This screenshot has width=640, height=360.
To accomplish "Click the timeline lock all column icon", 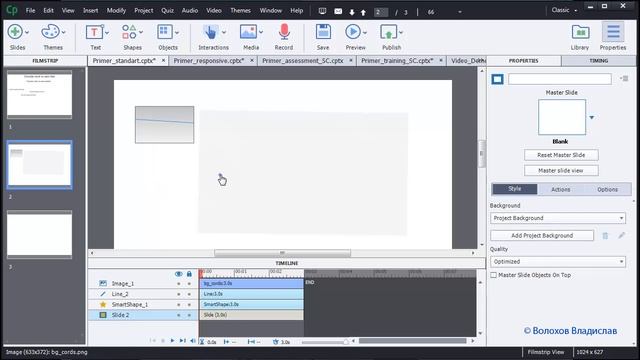I will click(189, 274).
